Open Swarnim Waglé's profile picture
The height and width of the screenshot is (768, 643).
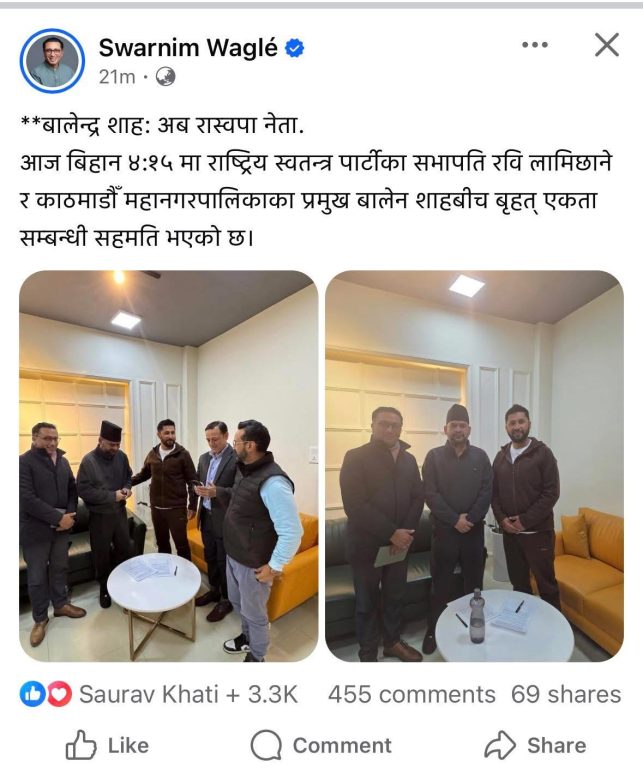click(x=52, y=61)
